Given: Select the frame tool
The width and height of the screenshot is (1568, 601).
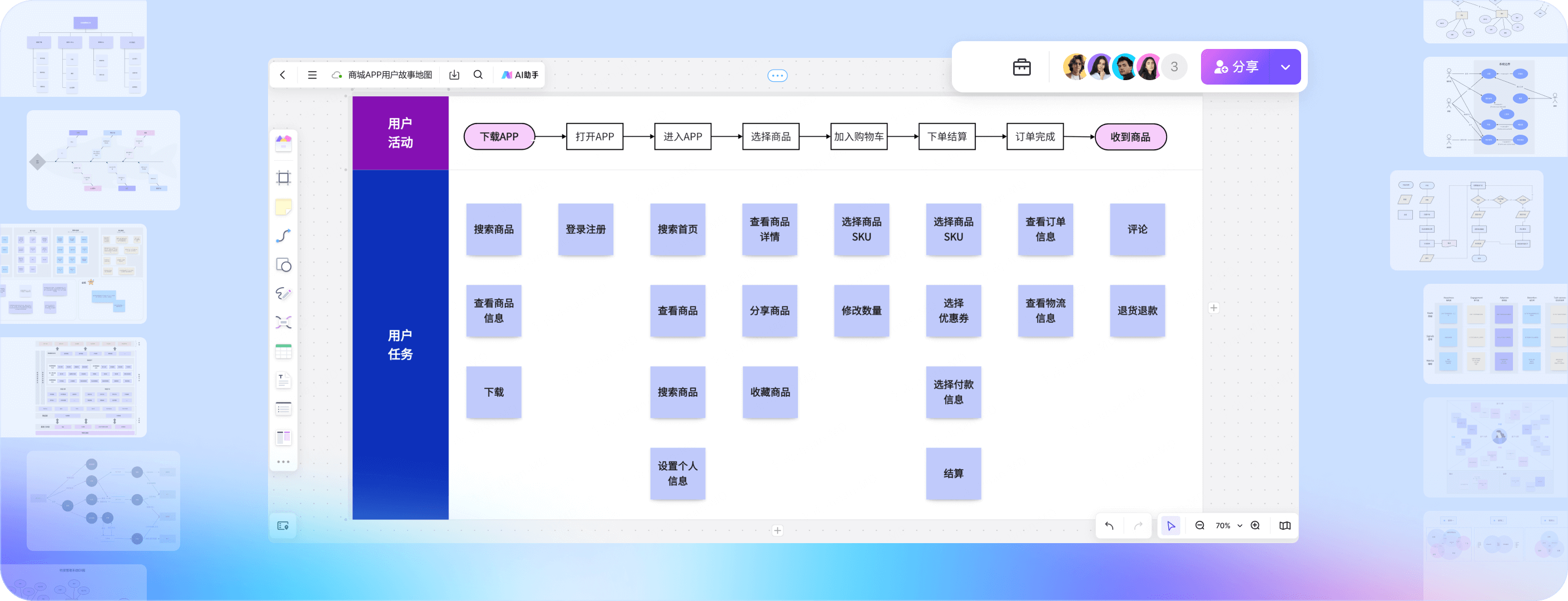Looking at the screenshot, I should (x=284, y=178).
